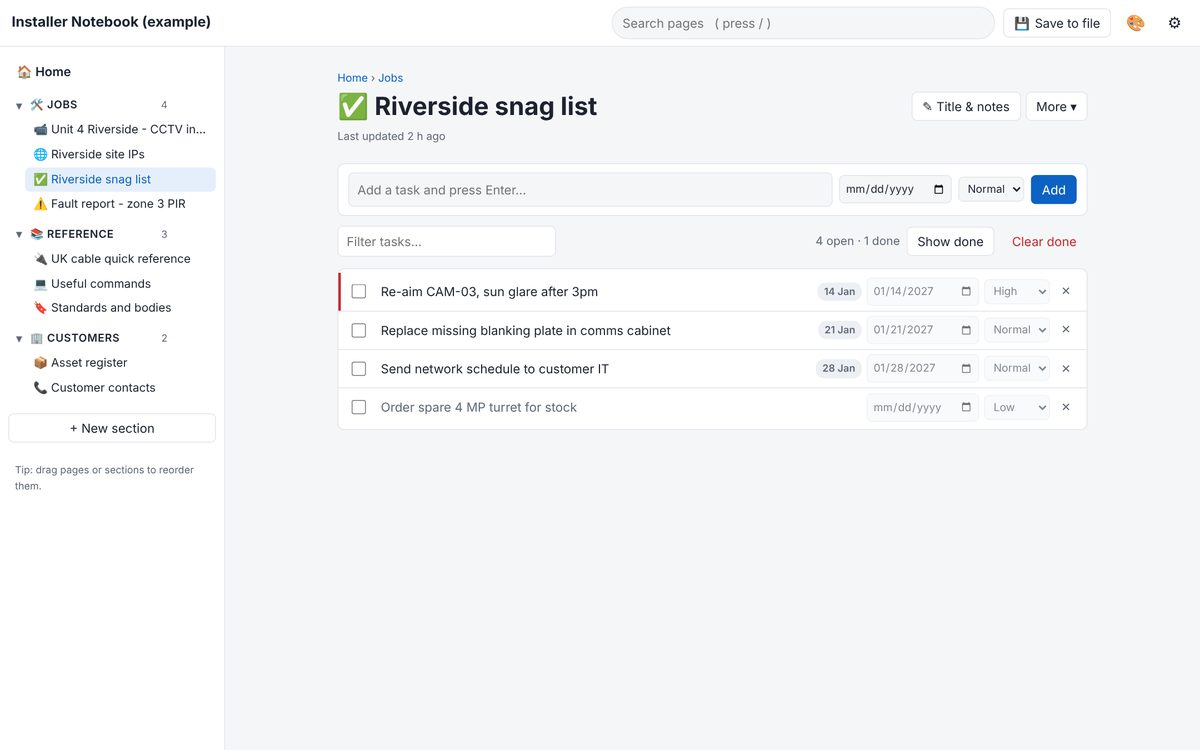
Task: Focus Add a task input field
Action: coord(590,190)
